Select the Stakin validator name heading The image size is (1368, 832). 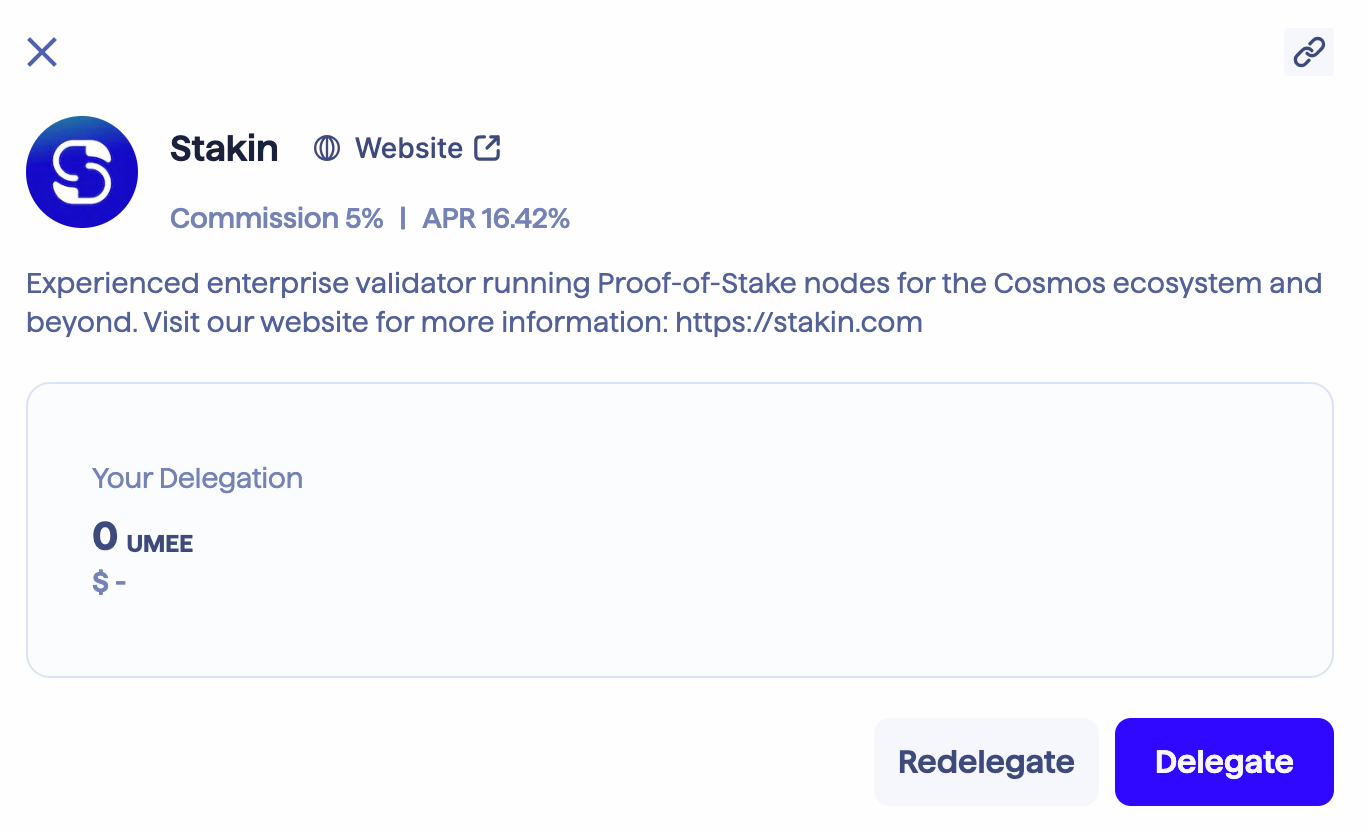[x=224, y=149]
